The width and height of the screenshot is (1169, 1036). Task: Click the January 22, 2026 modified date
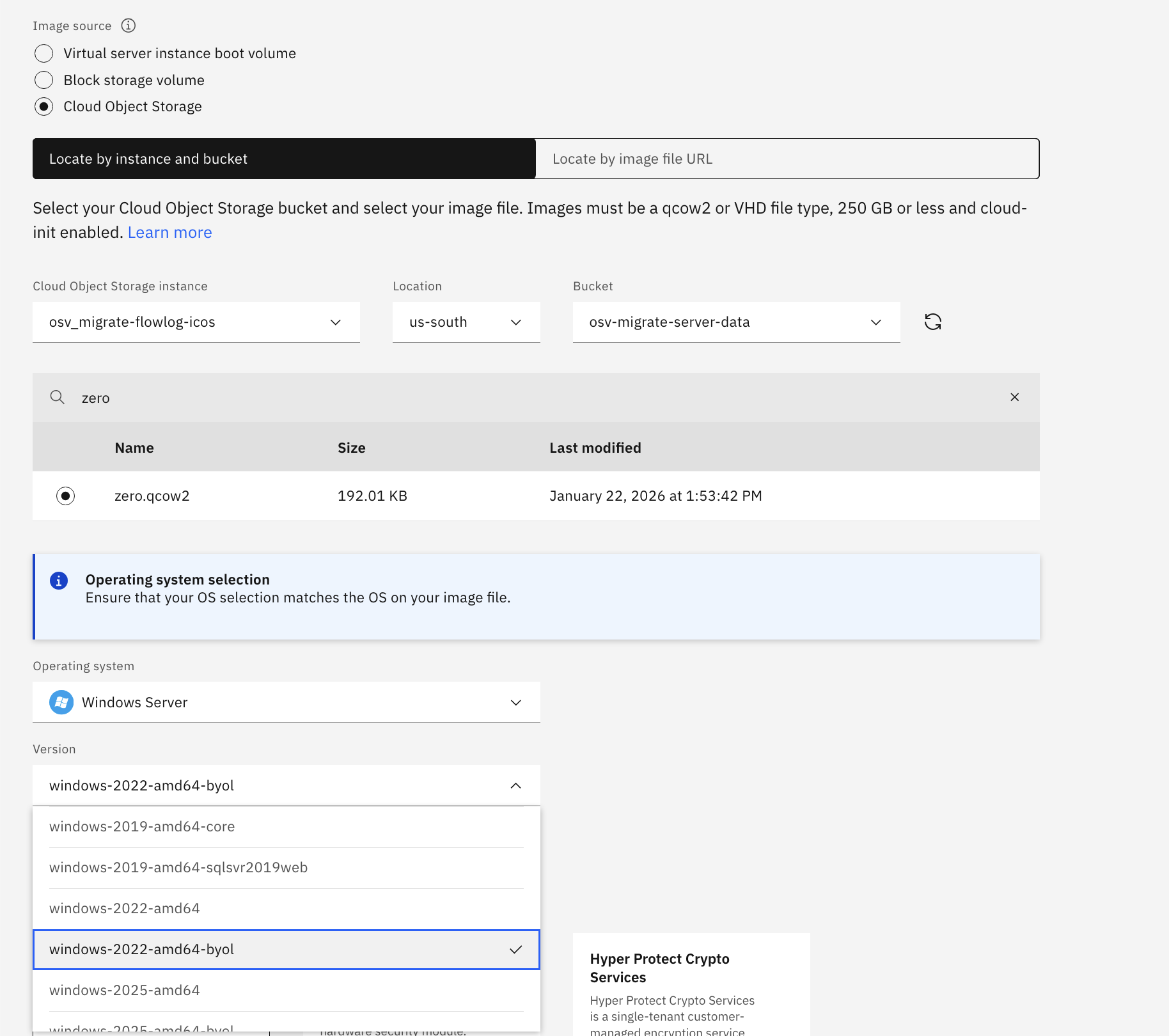pos(656,496)
